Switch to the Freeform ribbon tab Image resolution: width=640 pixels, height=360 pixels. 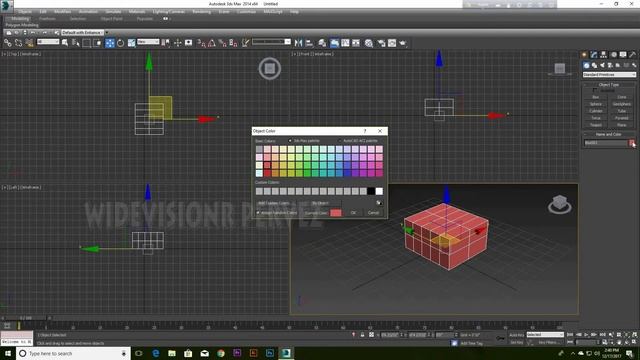(x=47, y=19)
